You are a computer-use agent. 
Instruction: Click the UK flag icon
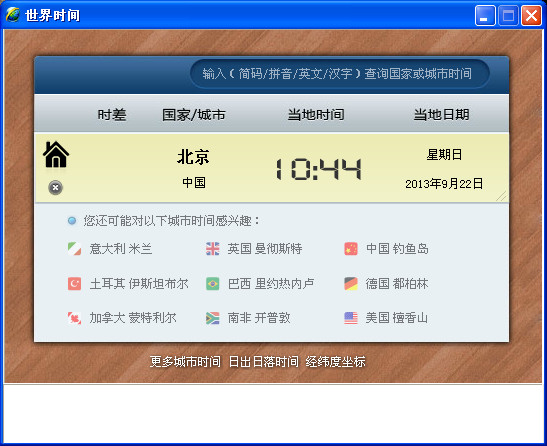[x=212, y=249]
